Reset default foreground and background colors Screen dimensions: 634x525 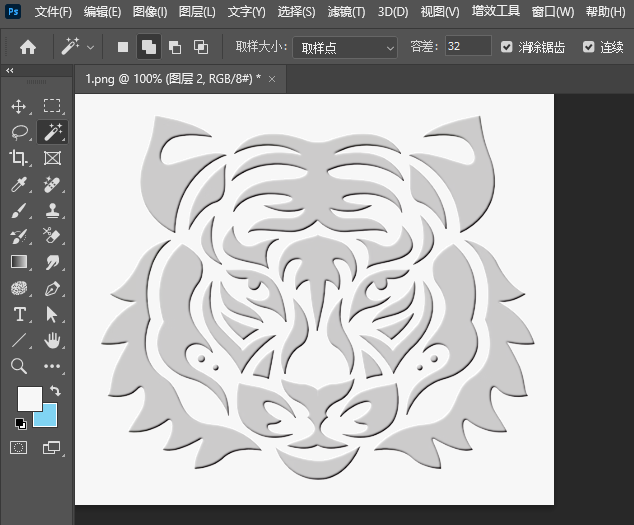[x=21, y=423]
